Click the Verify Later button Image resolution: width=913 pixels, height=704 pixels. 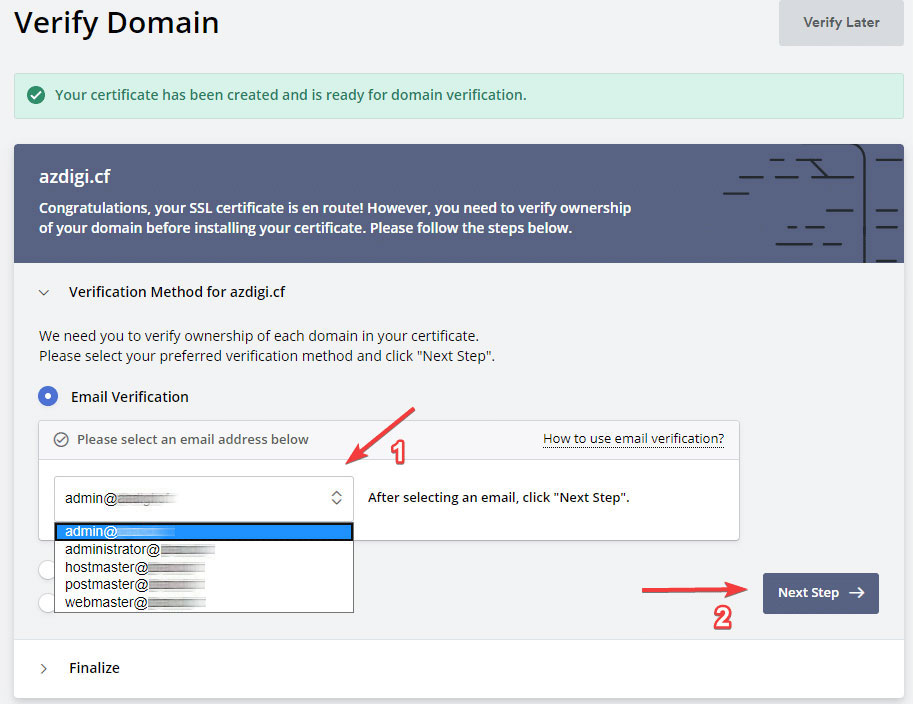(840, 22)
